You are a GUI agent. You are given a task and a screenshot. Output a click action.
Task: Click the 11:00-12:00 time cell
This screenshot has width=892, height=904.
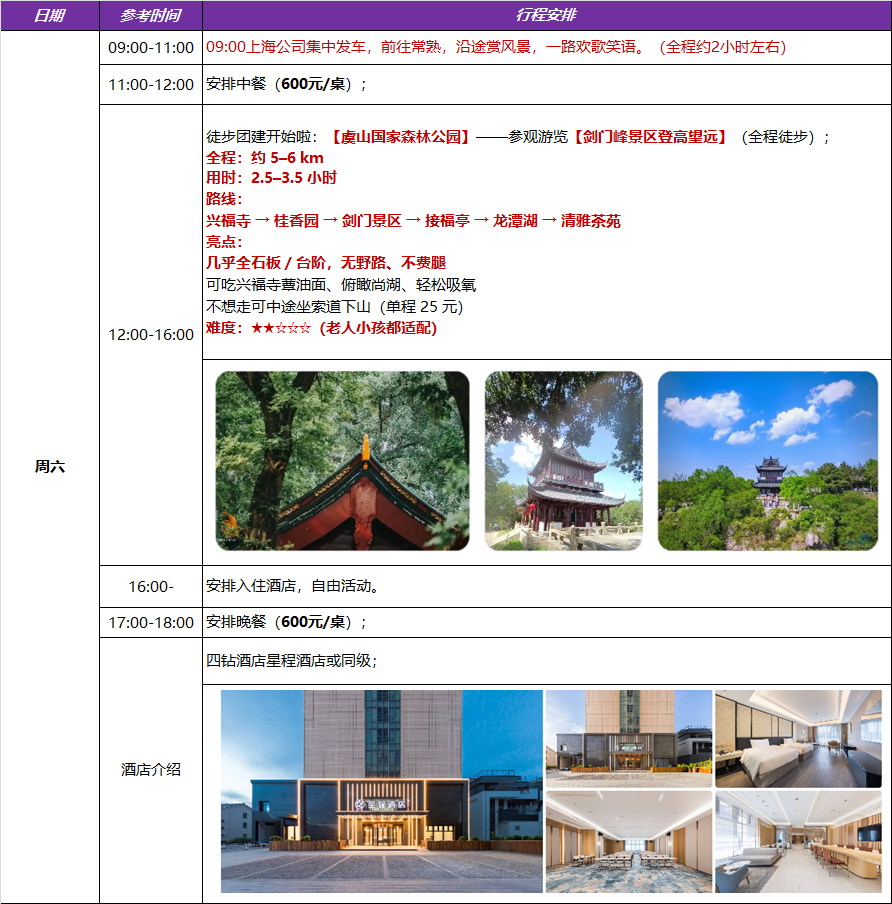coord(151,85)
